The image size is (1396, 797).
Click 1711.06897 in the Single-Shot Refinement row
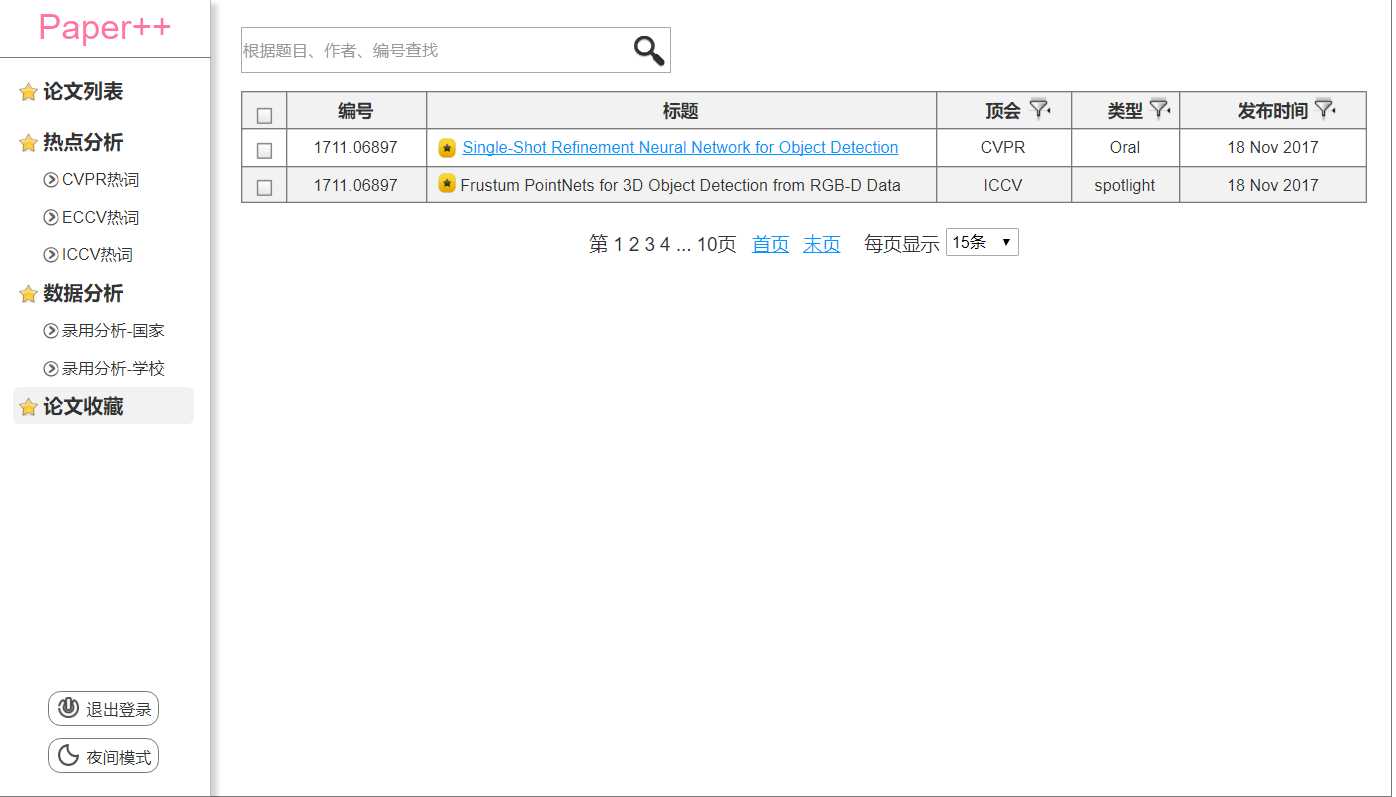356,148
